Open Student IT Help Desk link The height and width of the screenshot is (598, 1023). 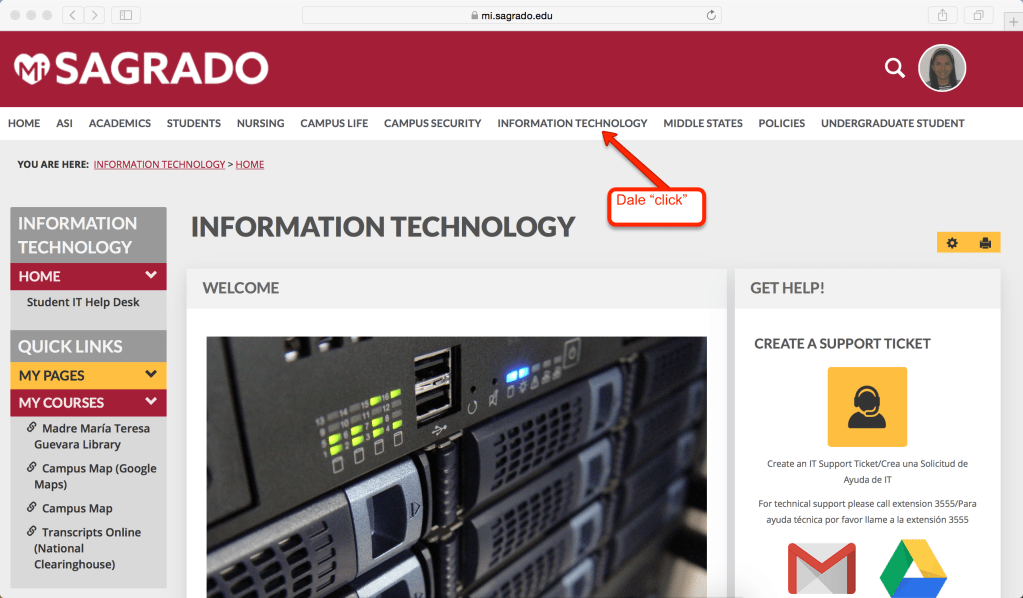[x=83, y=302]
